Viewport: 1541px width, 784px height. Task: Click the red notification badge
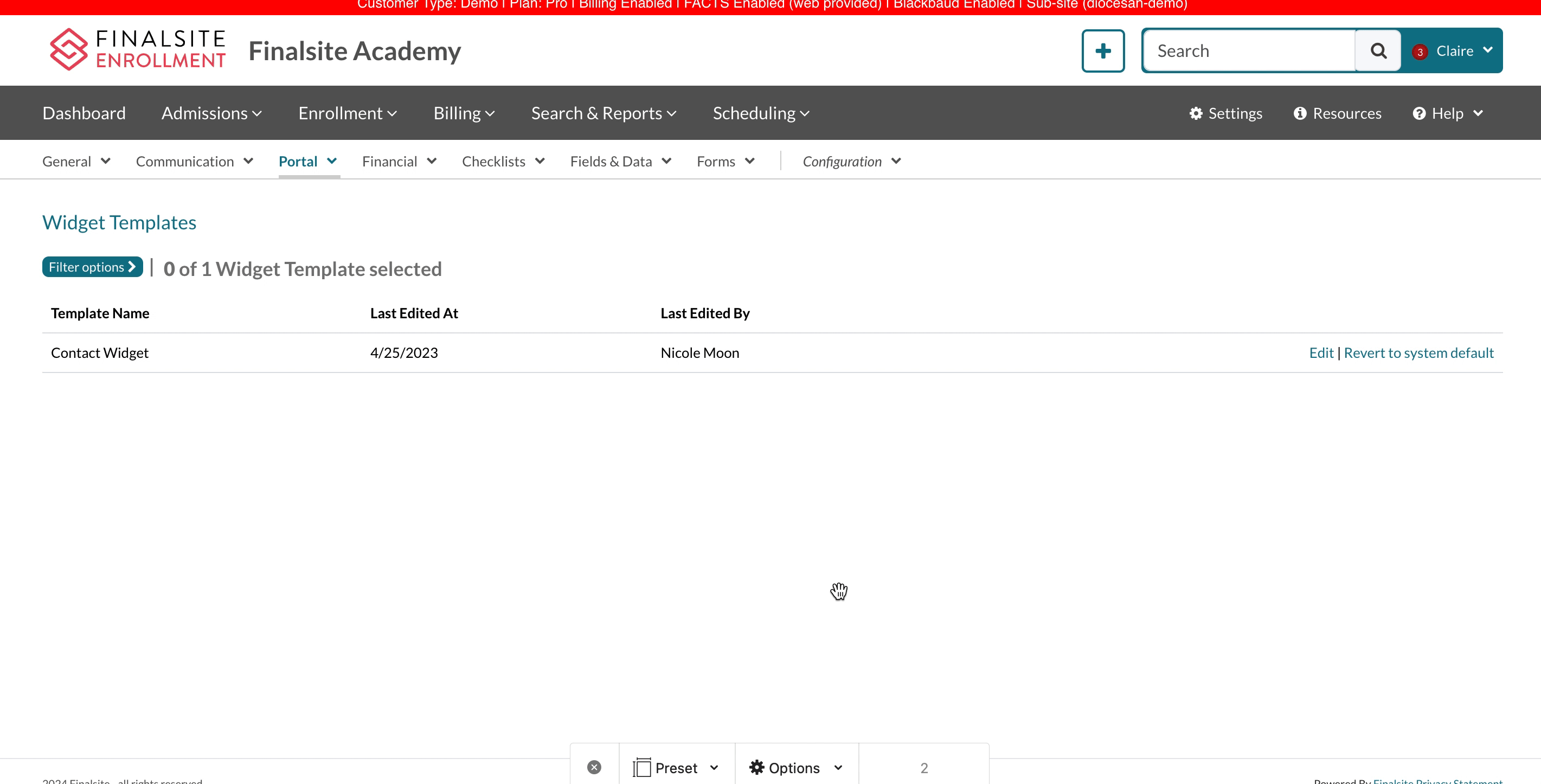(x=1419, y=52)
